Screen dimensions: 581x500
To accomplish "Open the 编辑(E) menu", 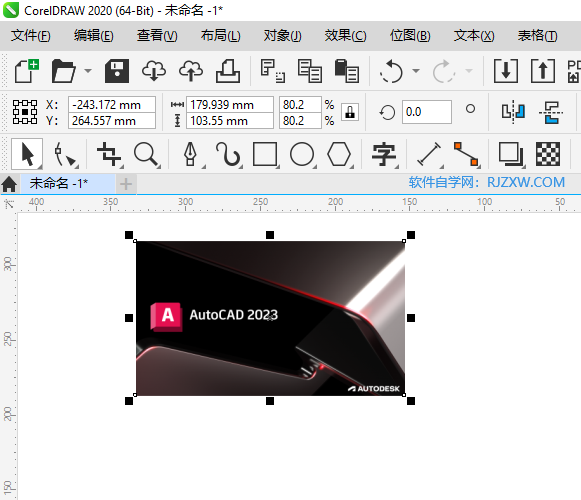I will (93, 36).
